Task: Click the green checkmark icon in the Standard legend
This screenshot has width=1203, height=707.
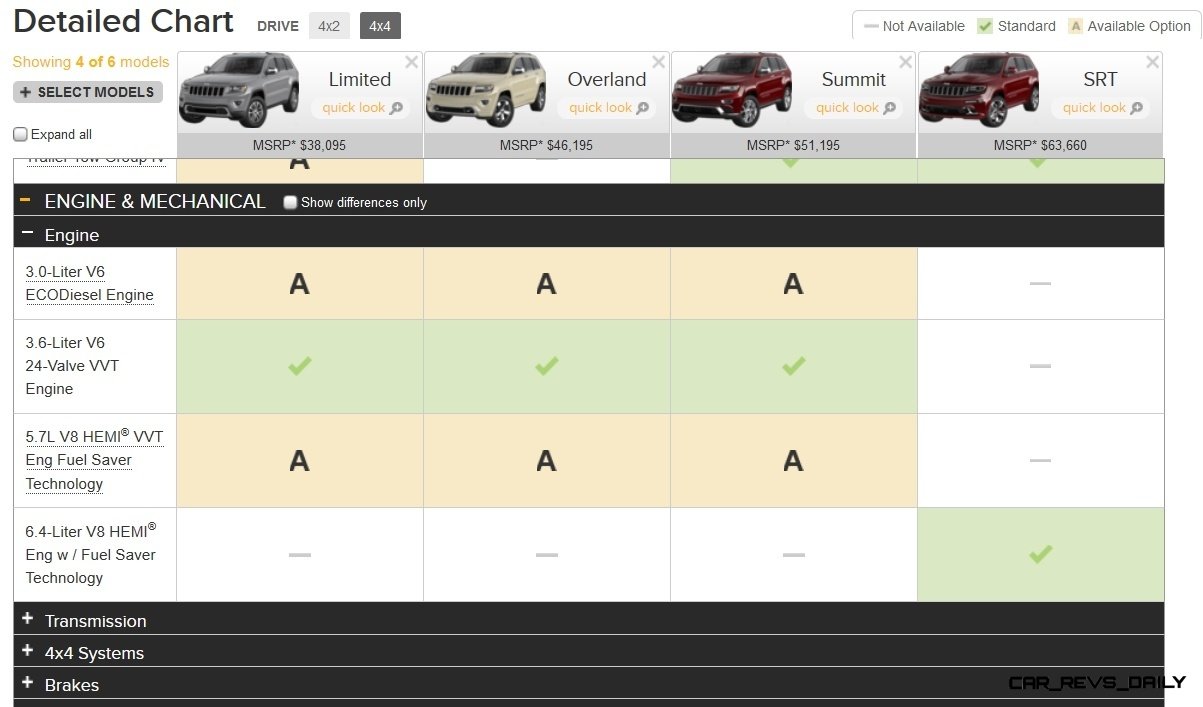Action: point(985,26)
